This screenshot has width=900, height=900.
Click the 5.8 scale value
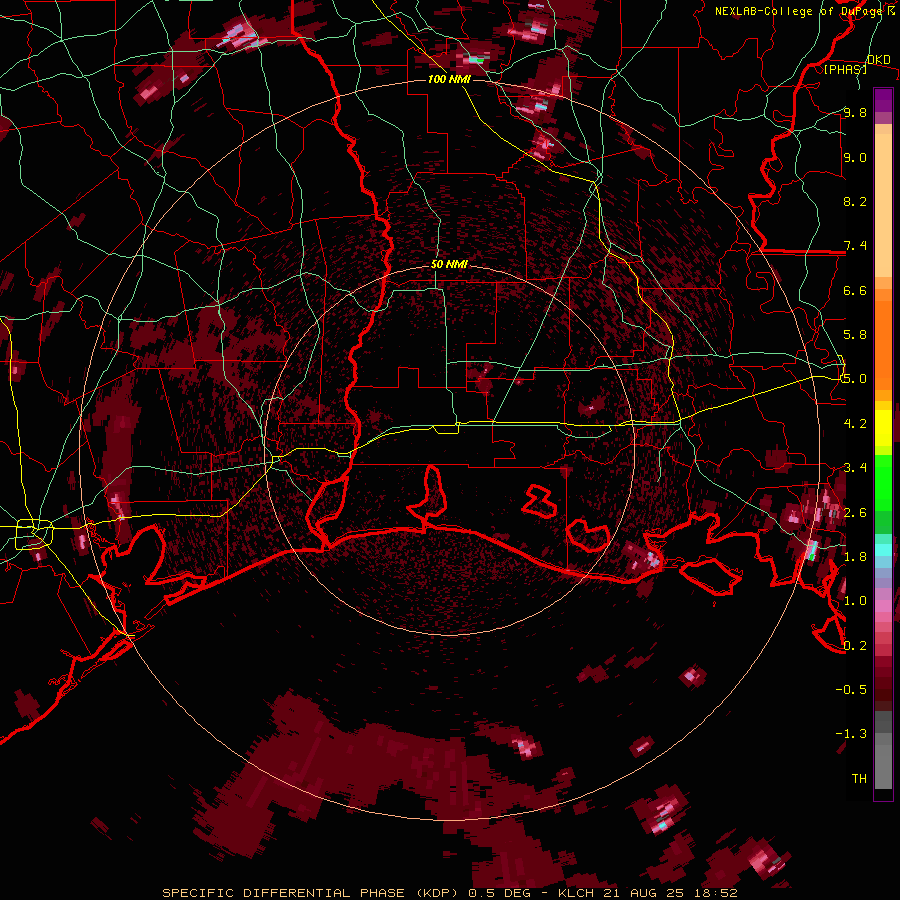tap(855, 335)
